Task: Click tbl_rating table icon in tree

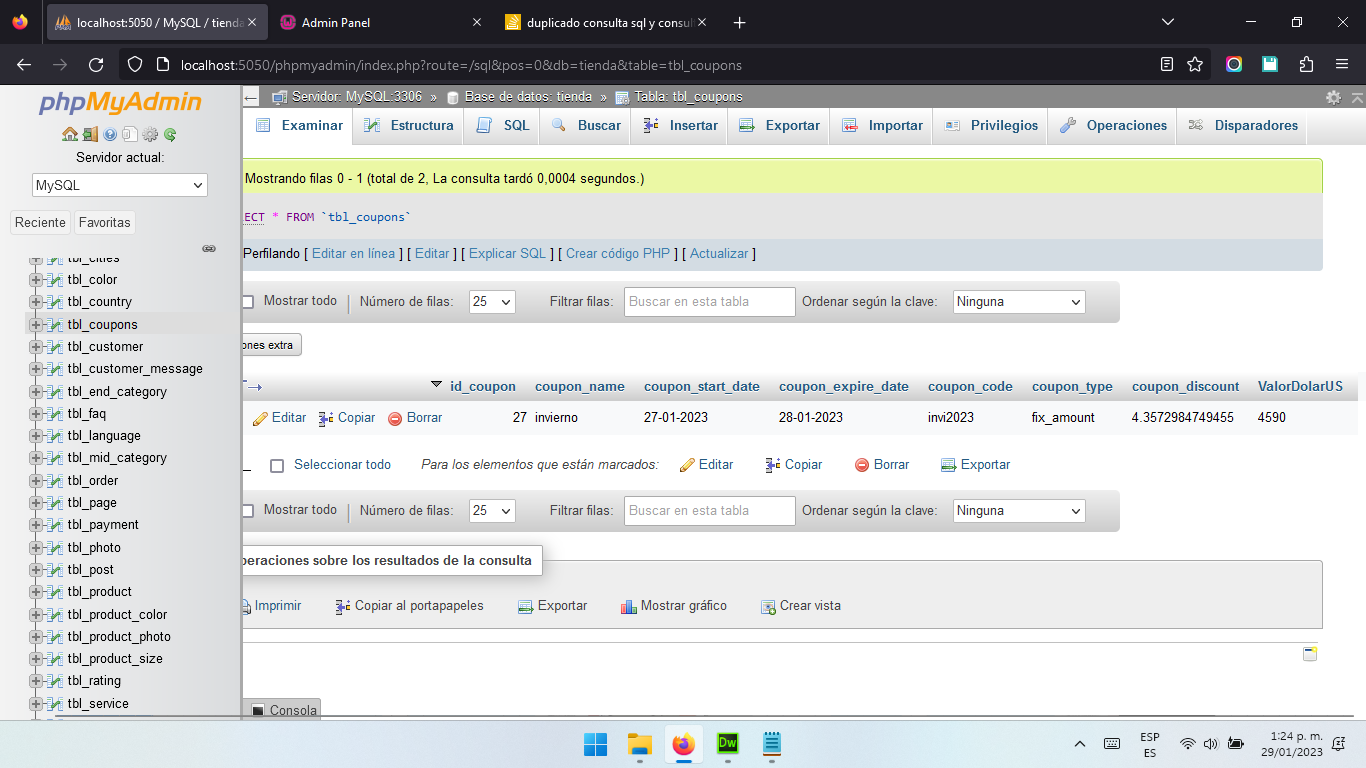Action: click(55, 681)
